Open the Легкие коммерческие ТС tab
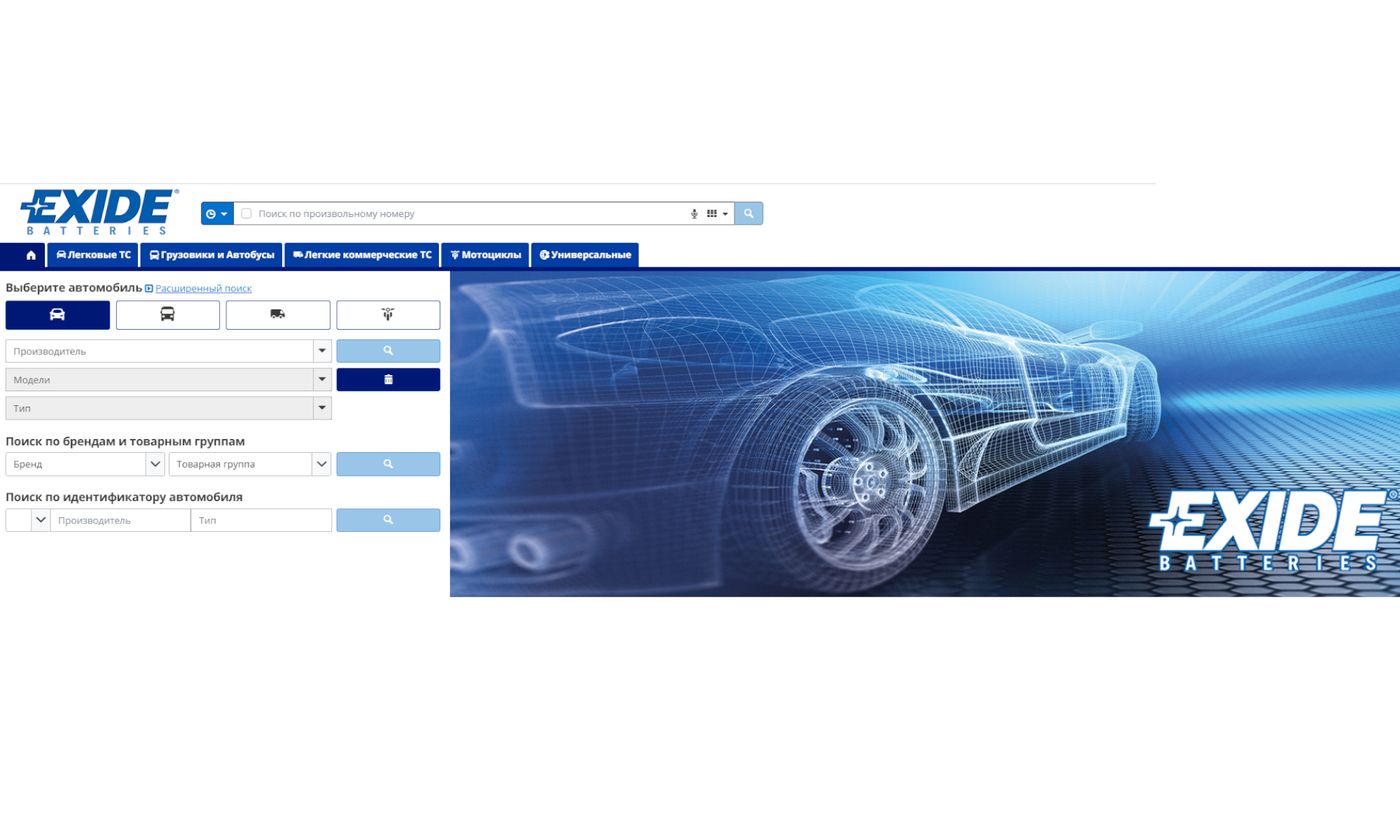 click(362, 255)
